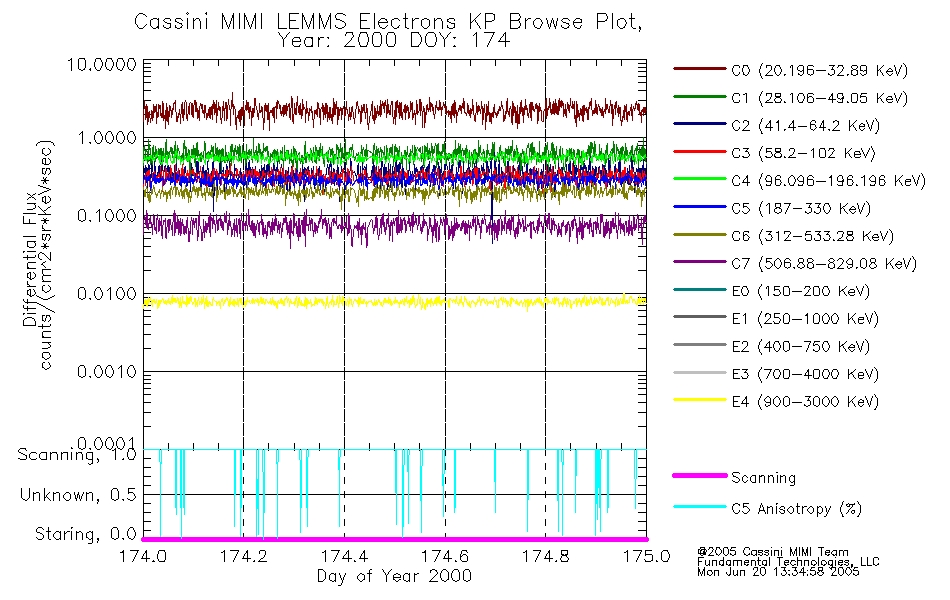Click the 10.0000 y-axis tick label
This screenshot has width=950, height=600.
pyautogui.click(x=102, y=64)
